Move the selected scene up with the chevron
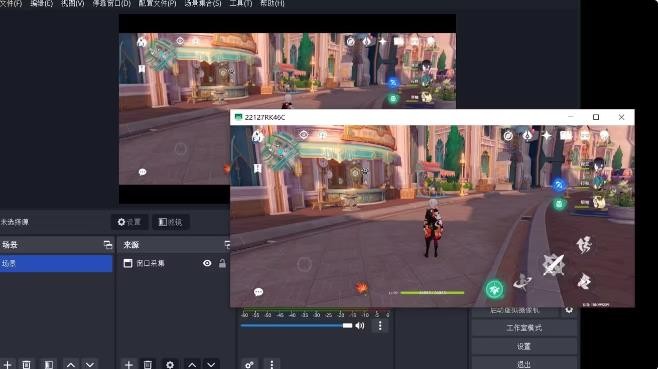 [x=71, y=364]
